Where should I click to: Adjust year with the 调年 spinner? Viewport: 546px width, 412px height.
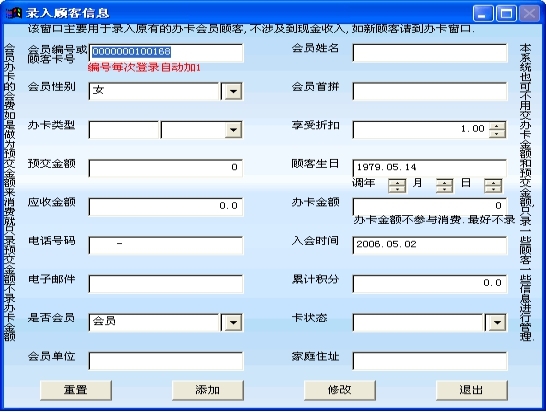397,186
